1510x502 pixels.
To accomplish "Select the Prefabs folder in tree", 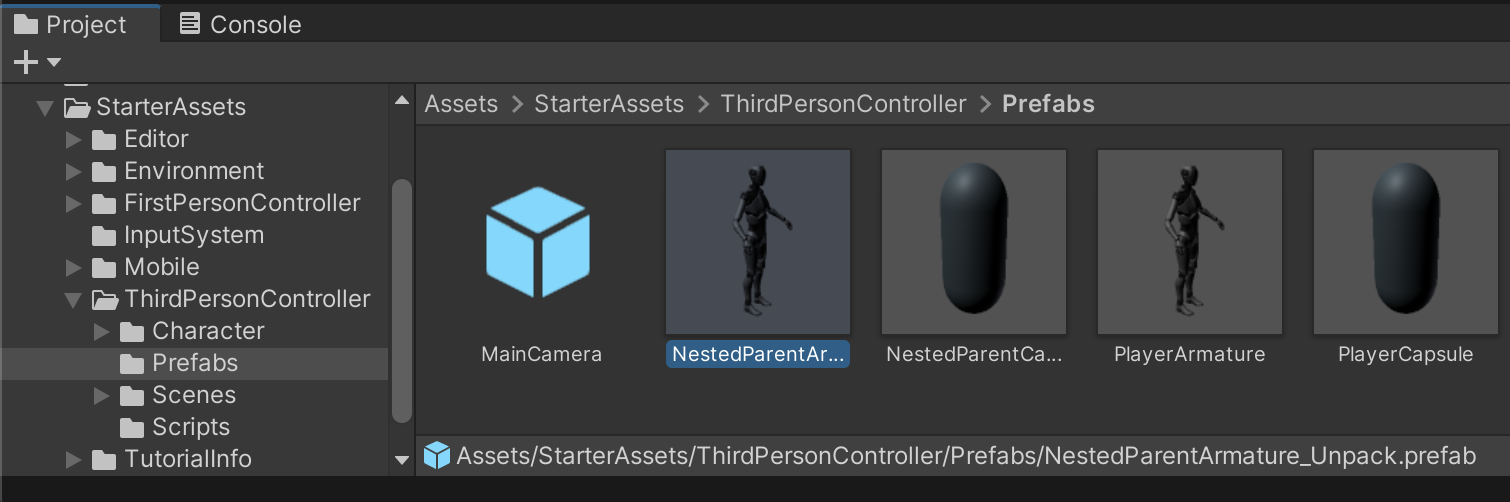I will [x=194, y=363].
